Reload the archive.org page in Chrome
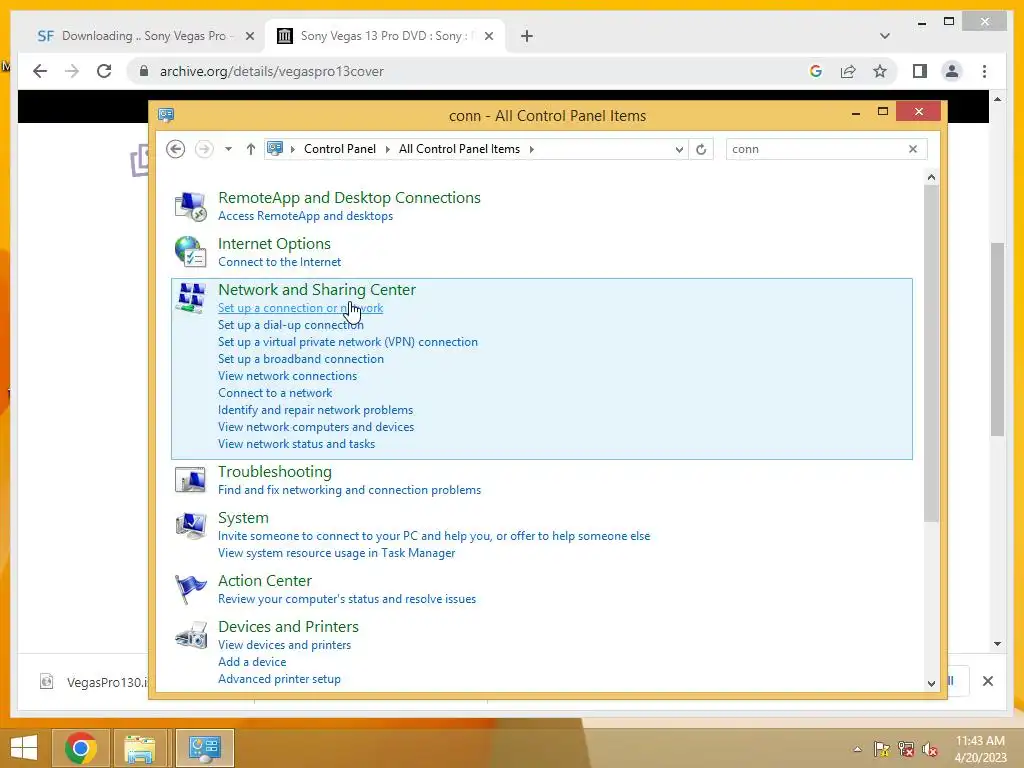Screen dimensions: 1024x768 click(x=104, y=71)
